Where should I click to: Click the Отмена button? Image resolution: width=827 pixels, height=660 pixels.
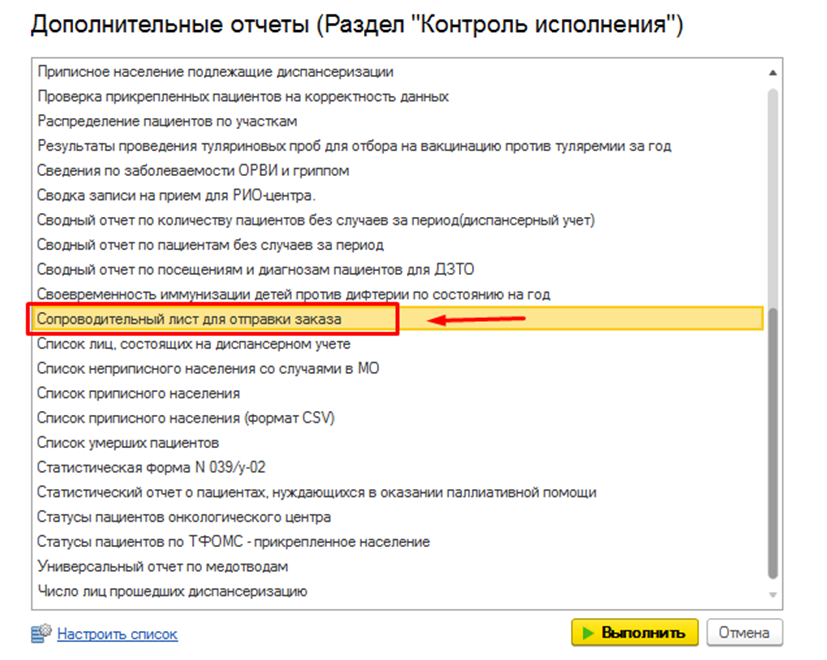[744, 633]
